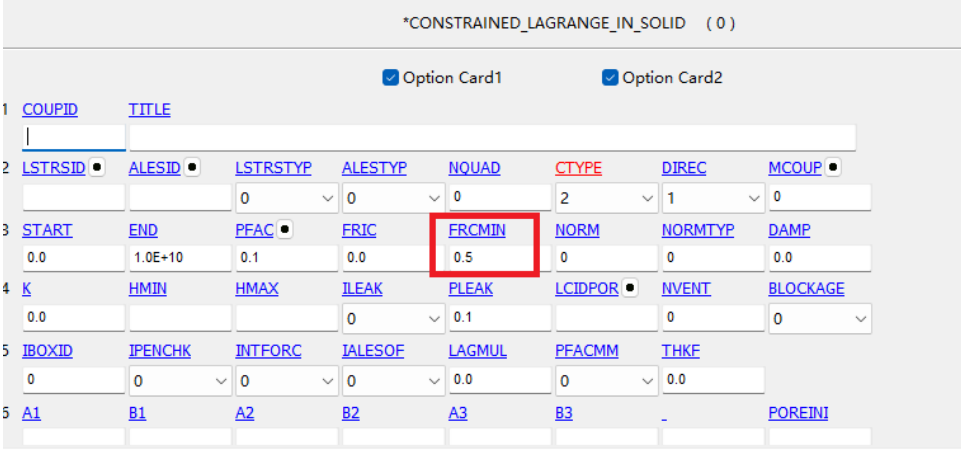Click the END field showing 1.0E+10
961x454 pixels.
click(180, 258)
